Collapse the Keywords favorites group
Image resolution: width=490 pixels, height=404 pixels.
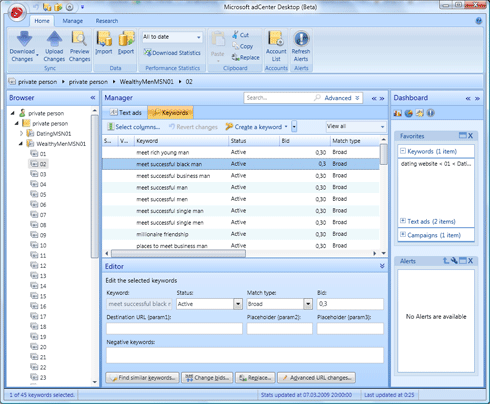tap(403, 151)
